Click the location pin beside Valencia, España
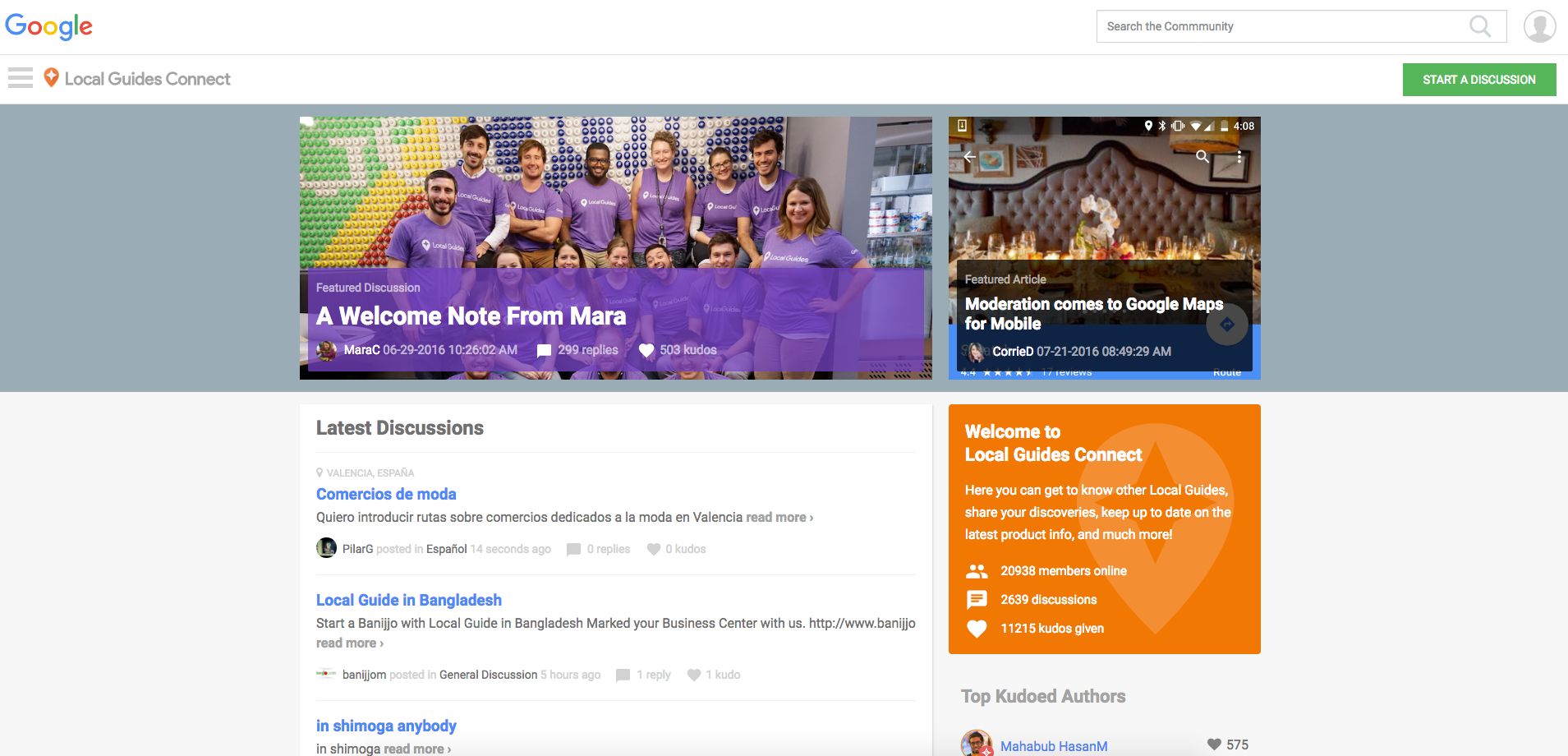1568x756 pixels. [x=320, y=472]
